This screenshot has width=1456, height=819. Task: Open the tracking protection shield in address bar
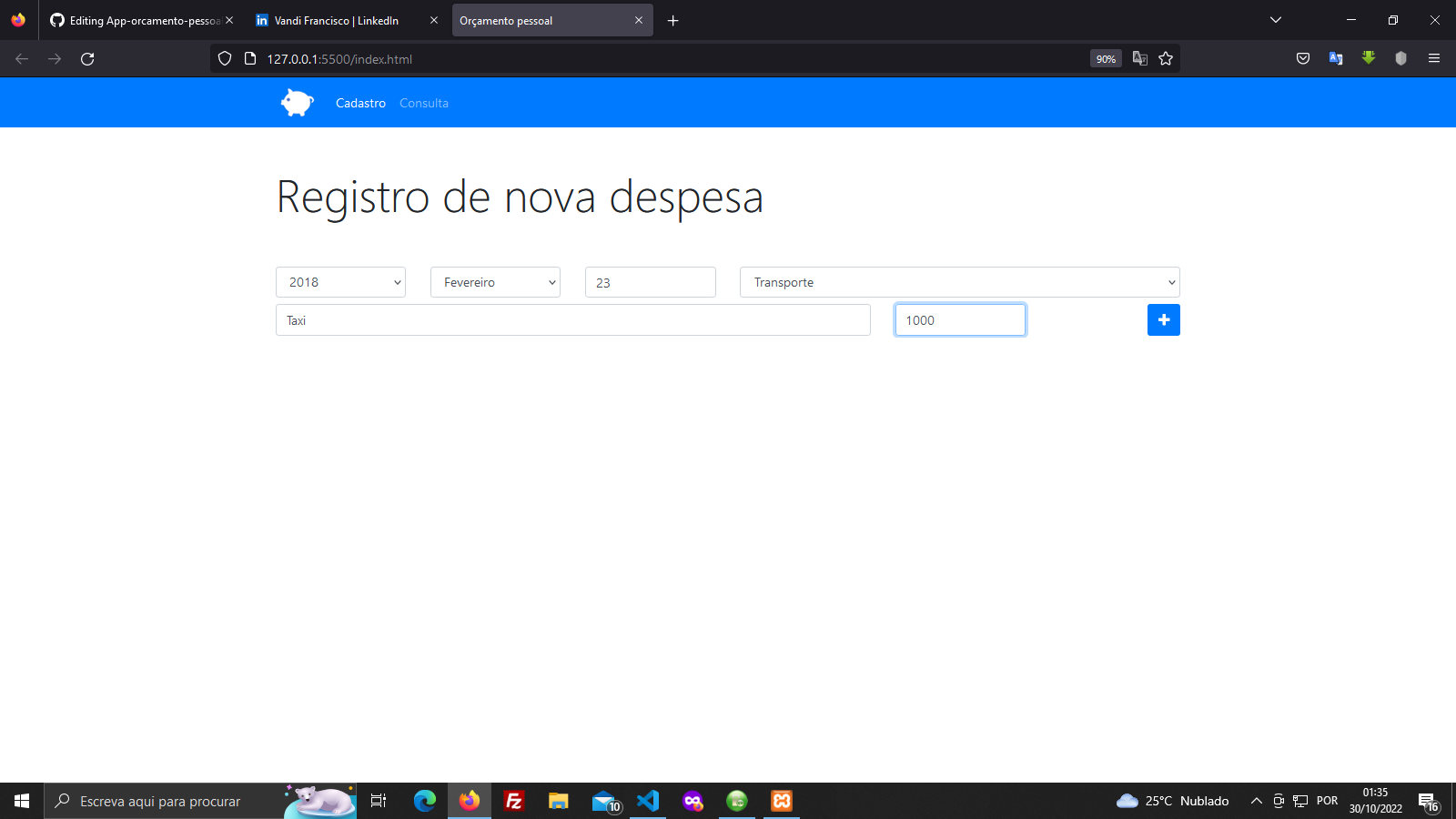[224, 58]
